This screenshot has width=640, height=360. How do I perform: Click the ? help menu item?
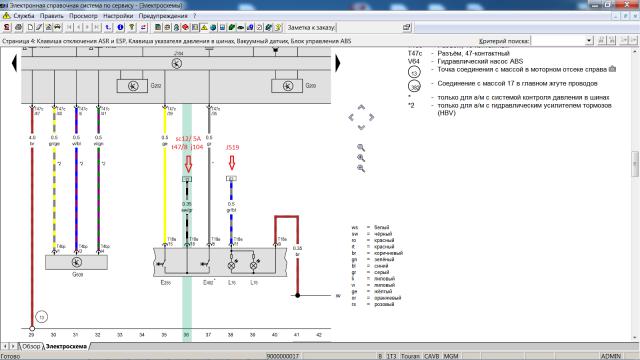click(195, 16)
